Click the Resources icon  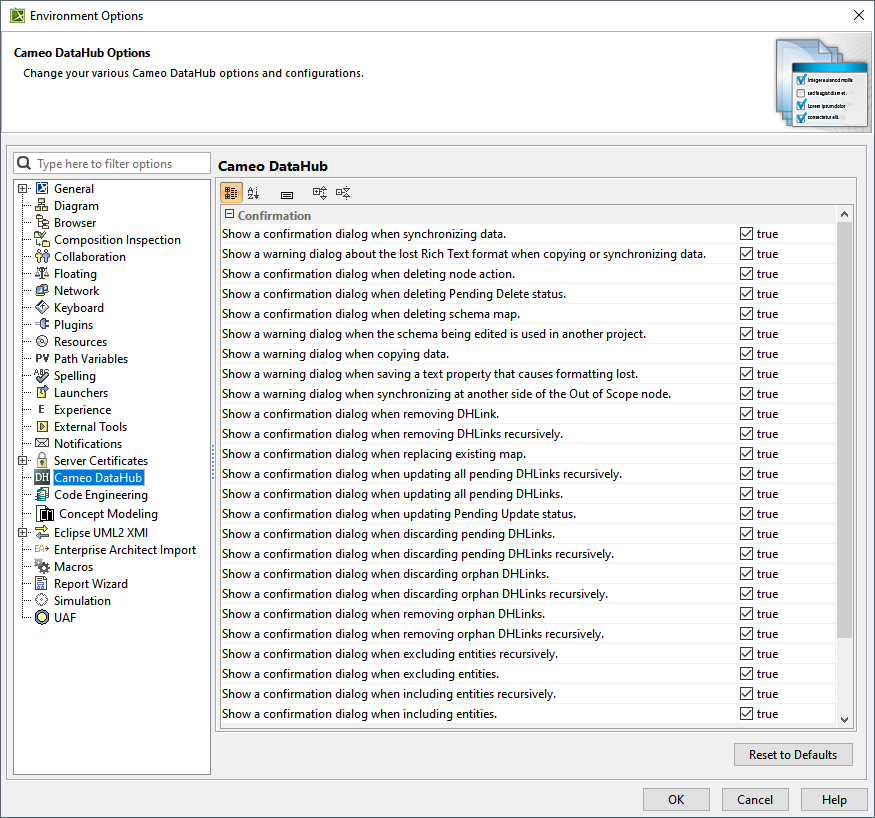tap(42, 341)
